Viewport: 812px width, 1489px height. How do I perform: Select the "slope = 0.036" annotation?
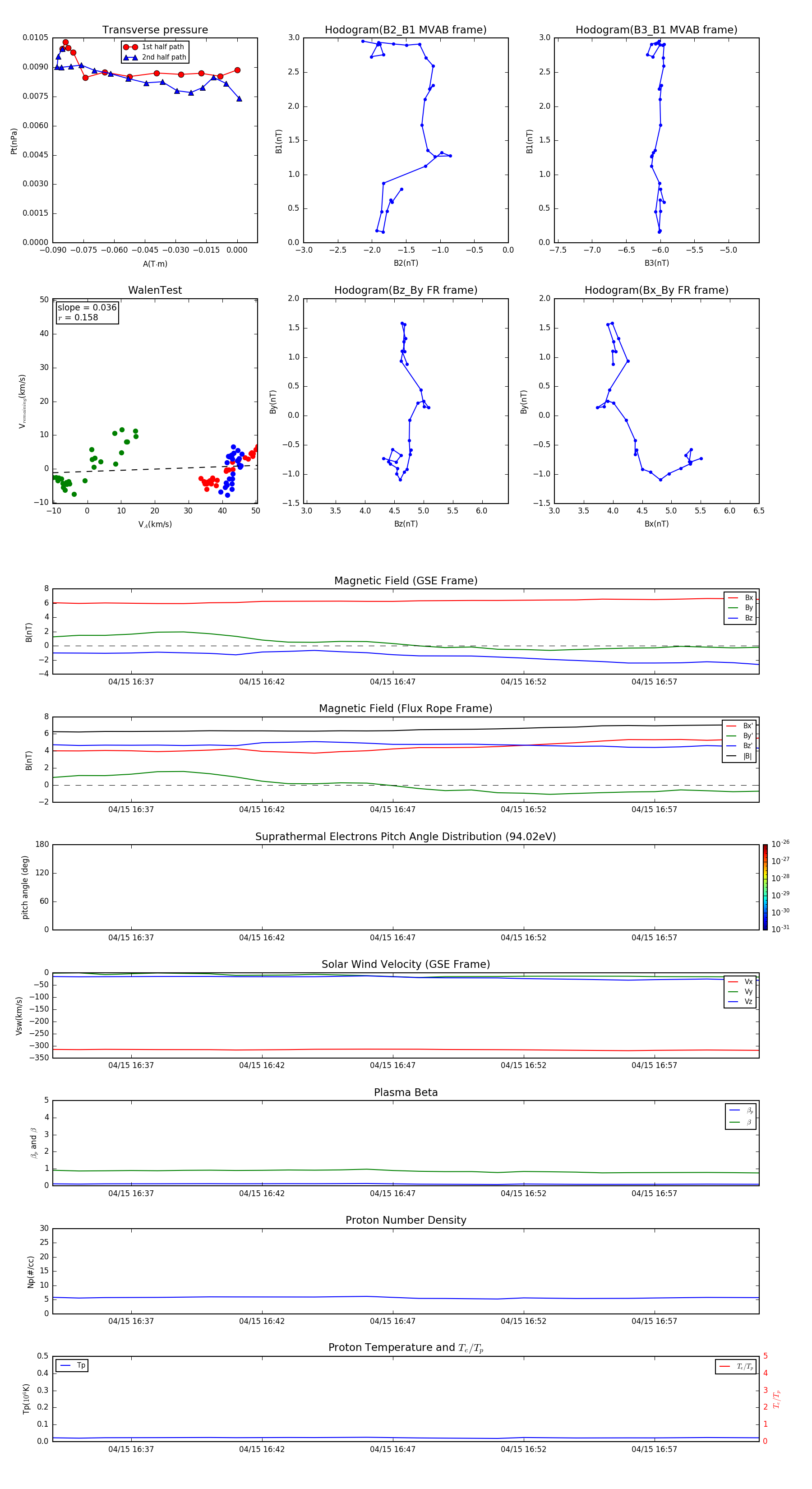click(x=87, y=308)
